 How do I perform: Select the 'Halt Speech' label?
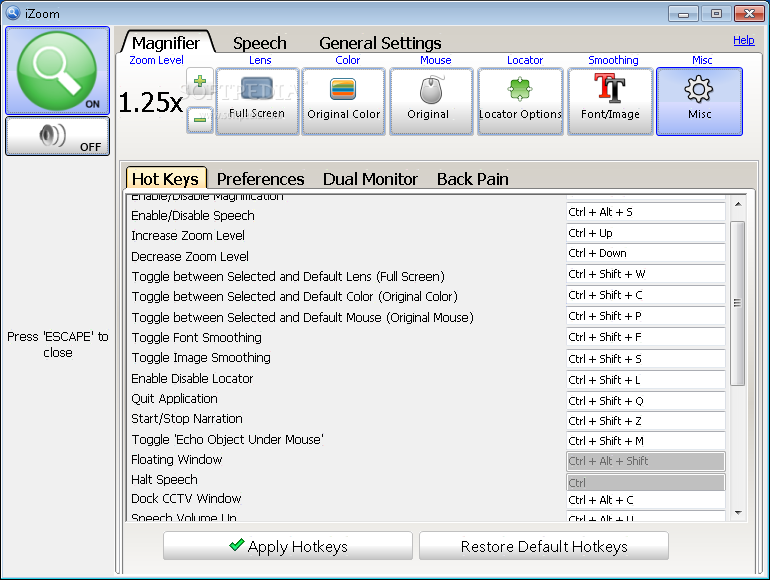(165, 479)
